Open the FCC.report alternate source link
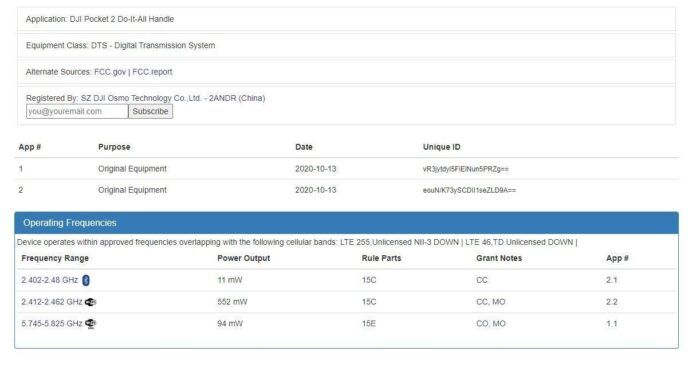Viewport: 700px width, 367px height. [x=152, y=72]
